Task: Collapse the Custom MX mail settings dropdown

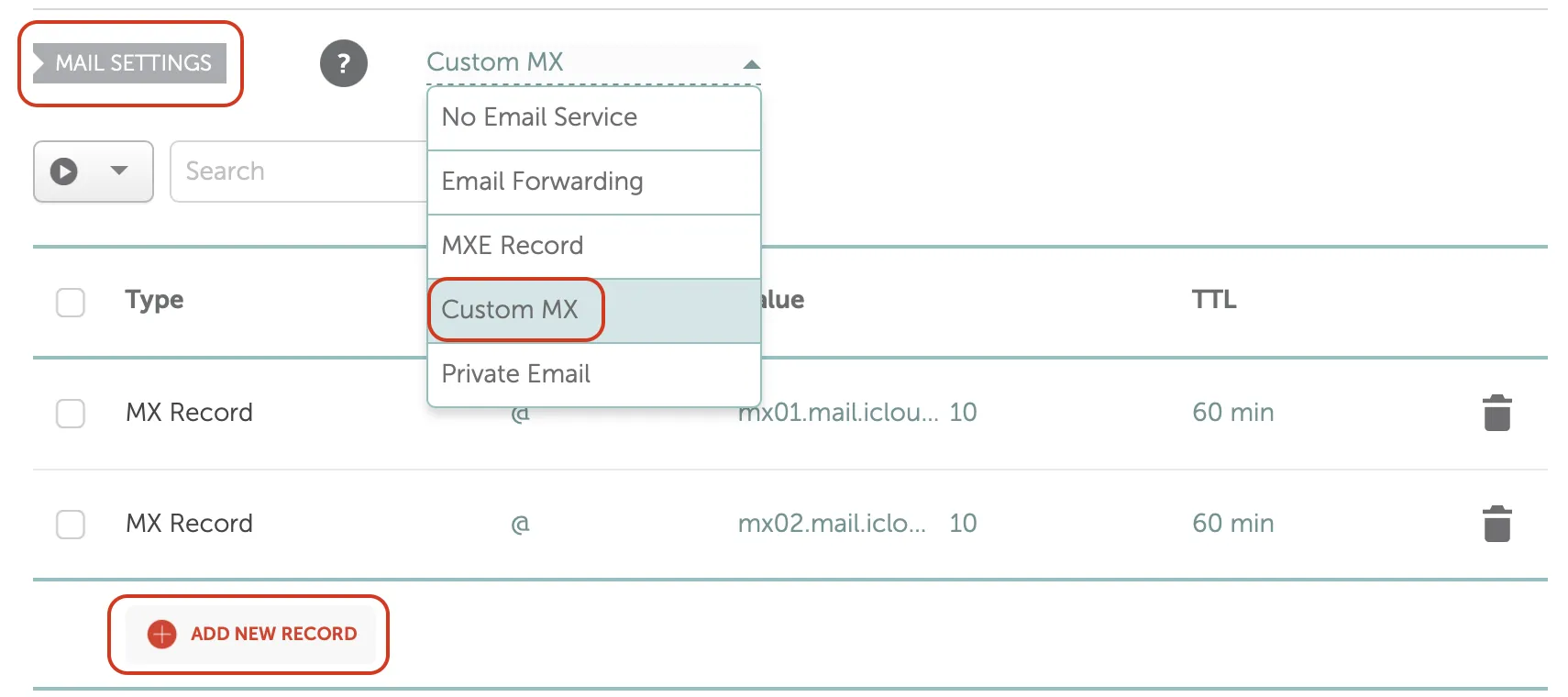Action: click(593, 62)
